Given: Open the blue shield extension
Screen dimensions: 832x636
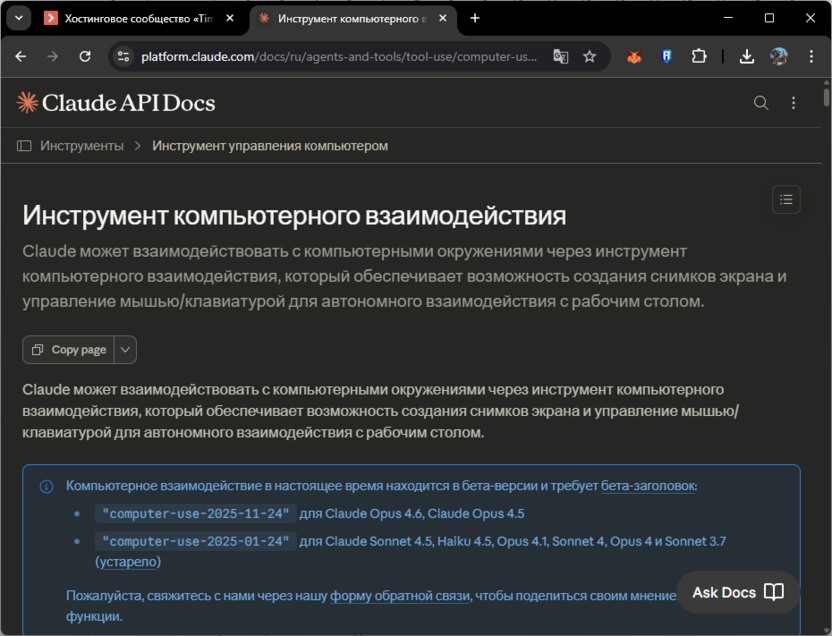Looking at the screenshot, I should click(x=666, y=57).
